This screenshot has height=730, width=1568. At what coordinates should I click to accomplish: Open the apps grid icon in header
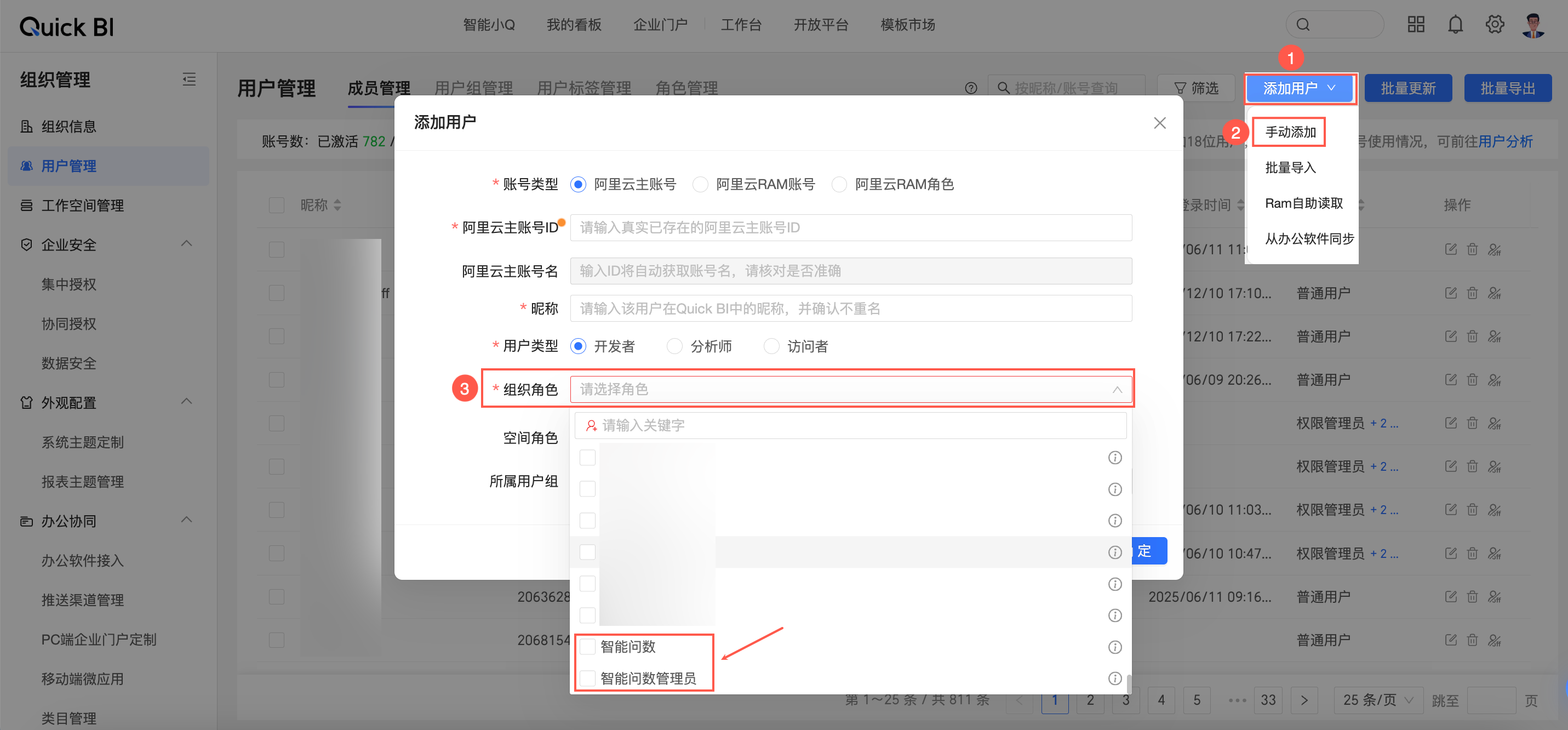[x=1416, y=25]
